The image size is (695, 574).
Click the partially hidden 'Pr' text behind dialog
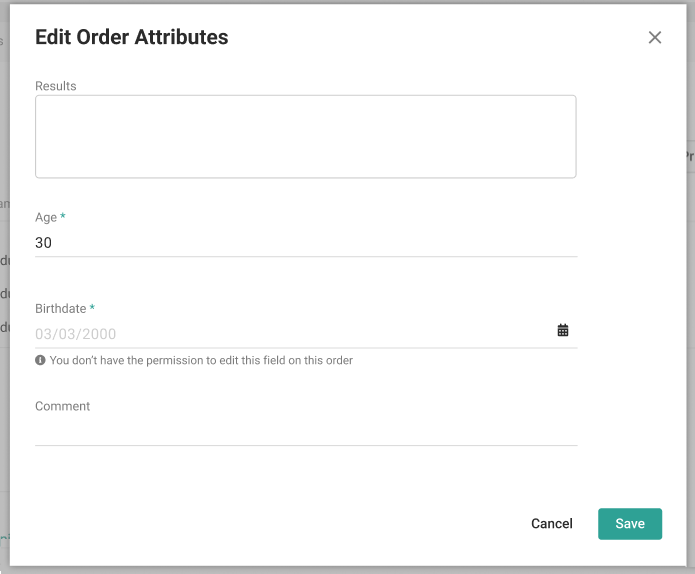pyautogui.click(x=689, y=156)
